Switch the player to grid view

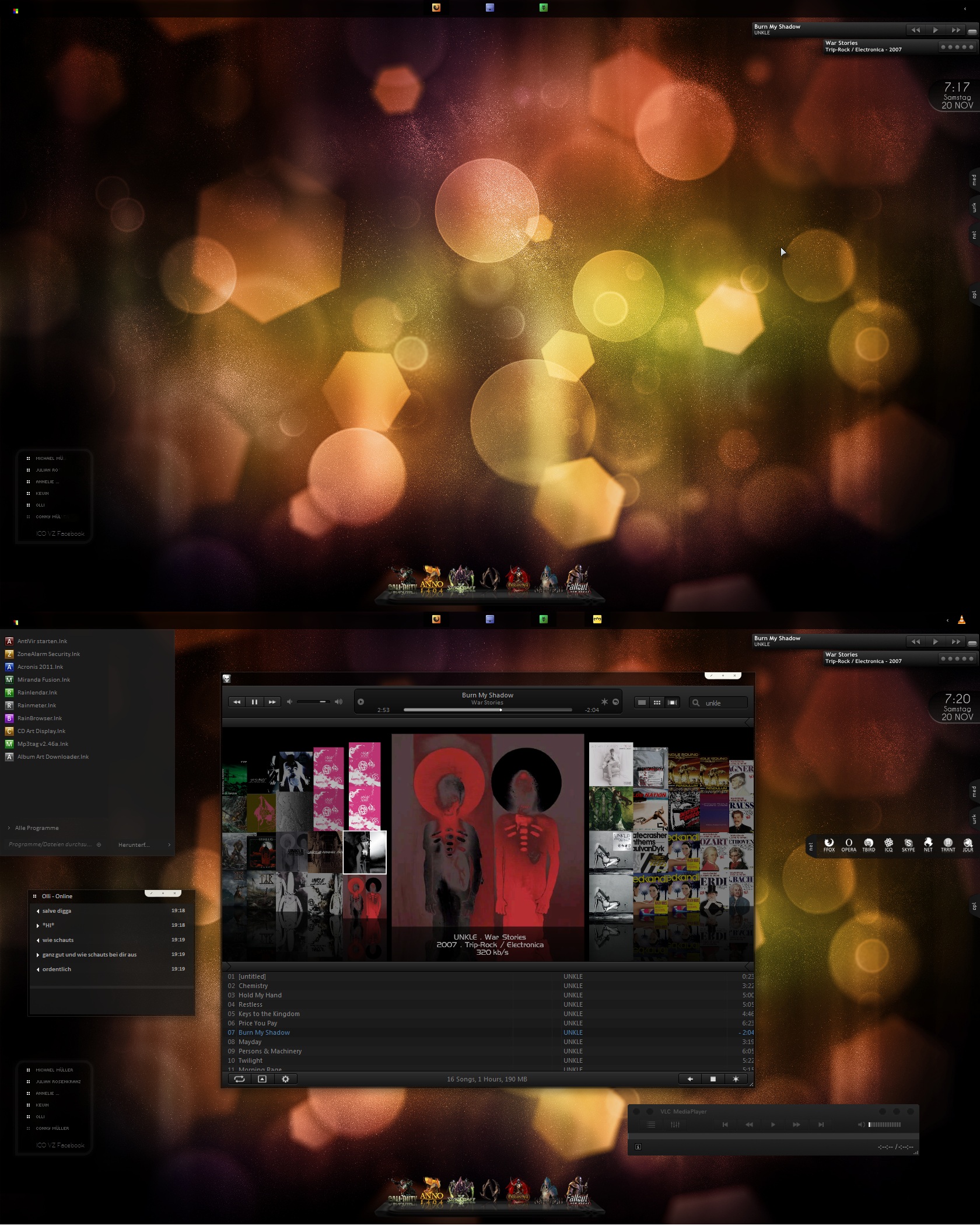tap(657, 702)
